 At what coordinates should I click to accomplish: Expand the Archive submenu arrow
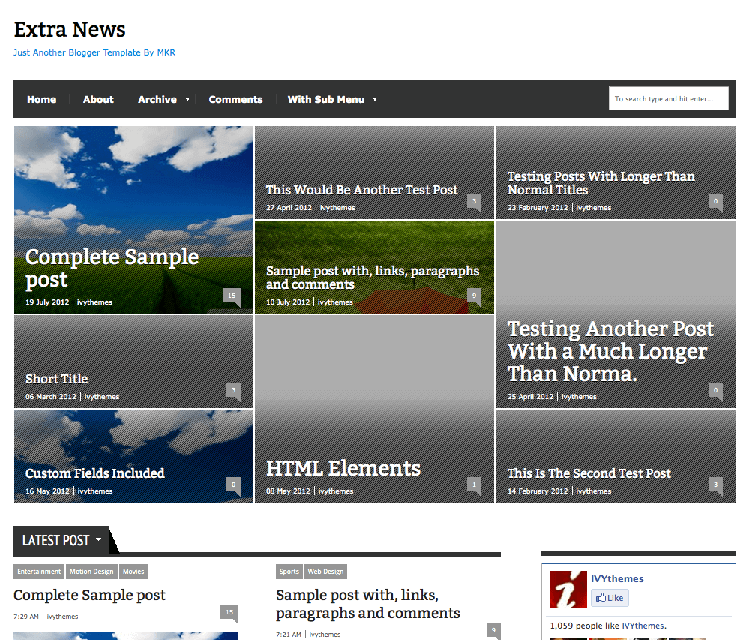coord(188,99)
